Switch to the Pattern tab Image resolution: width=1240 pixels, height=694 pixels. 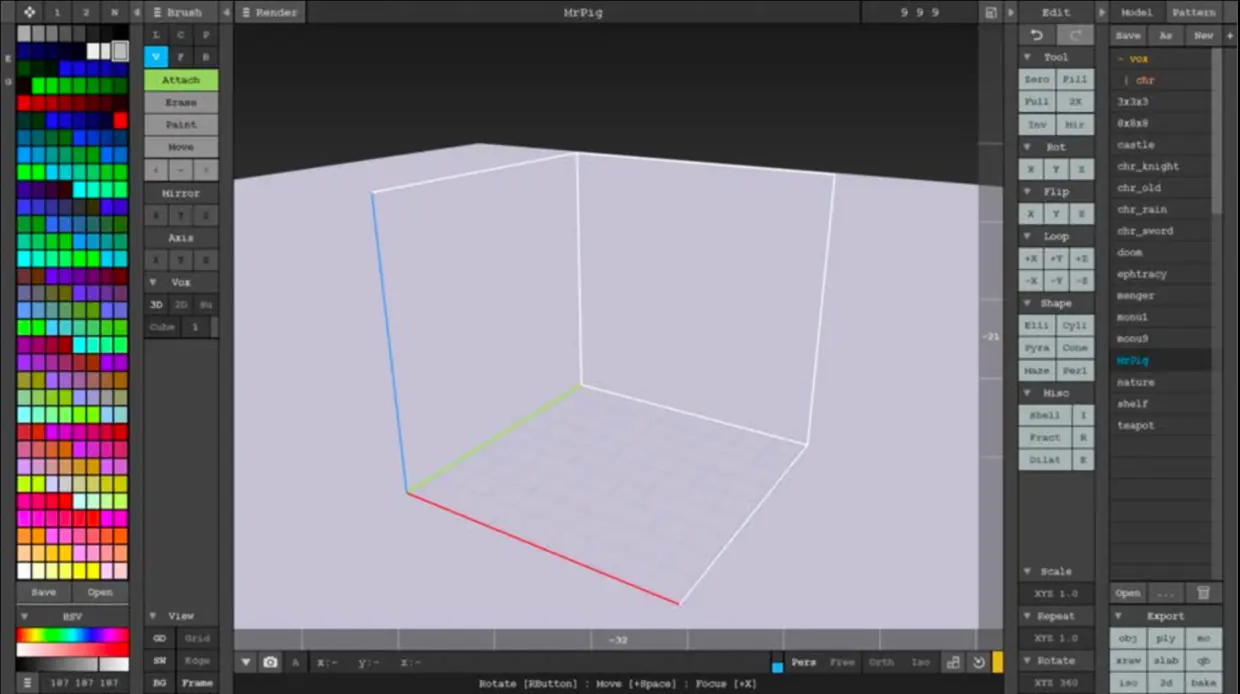pos(1194,12)
